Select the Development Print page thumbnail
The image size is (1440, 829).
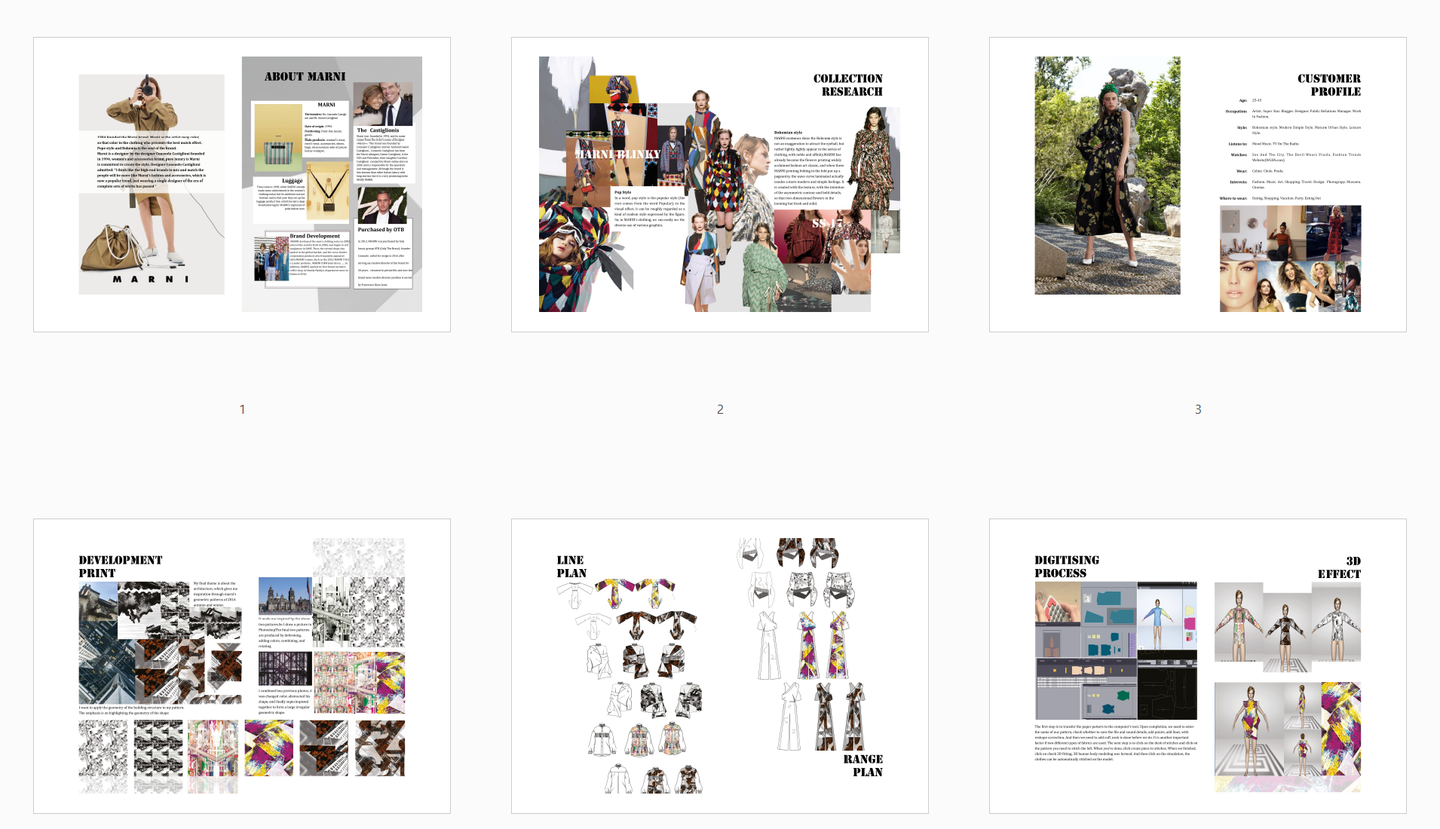tap(242, 666)
